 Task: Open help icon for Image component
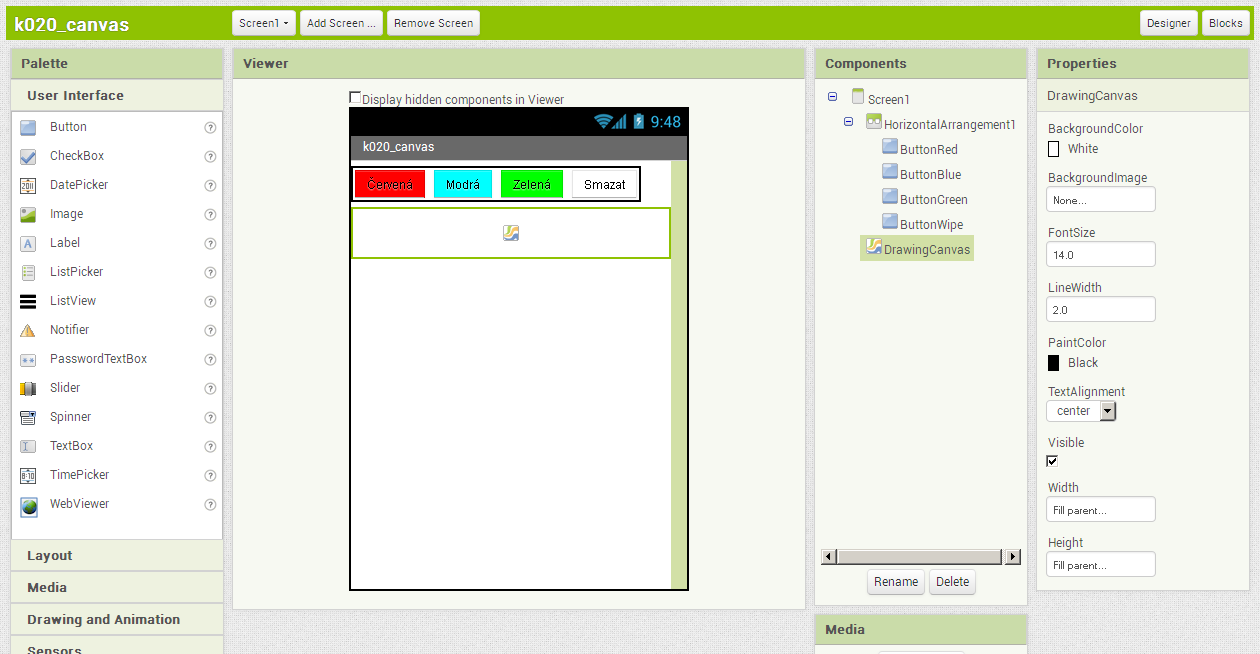(x=210, y=215)
